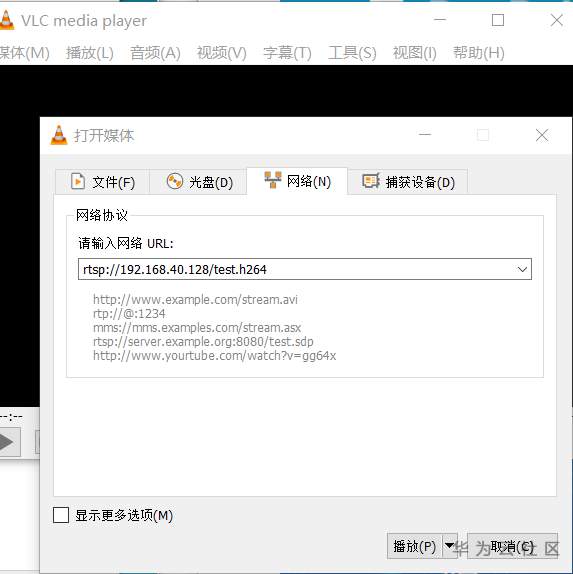
Task: Open the 媒体(M) menu
Action: tap(24, 53)
